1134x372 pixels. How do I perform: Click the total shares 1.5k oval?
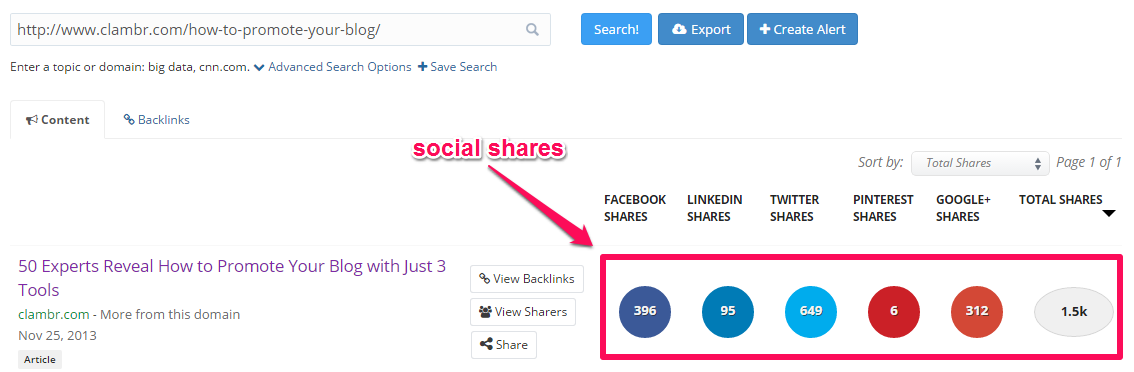click(1075, 311)
